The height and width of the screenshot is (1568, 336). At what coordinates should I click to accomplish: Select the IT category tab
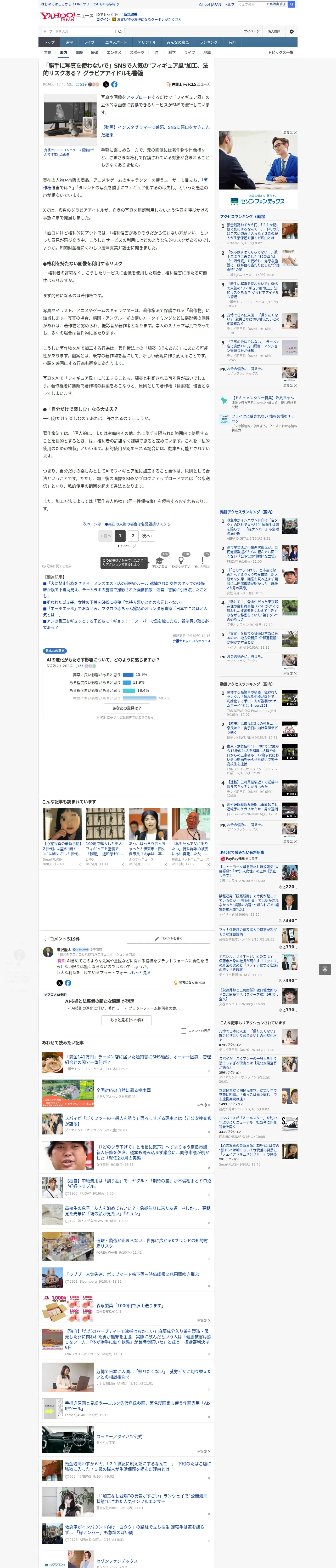(156, 52)
